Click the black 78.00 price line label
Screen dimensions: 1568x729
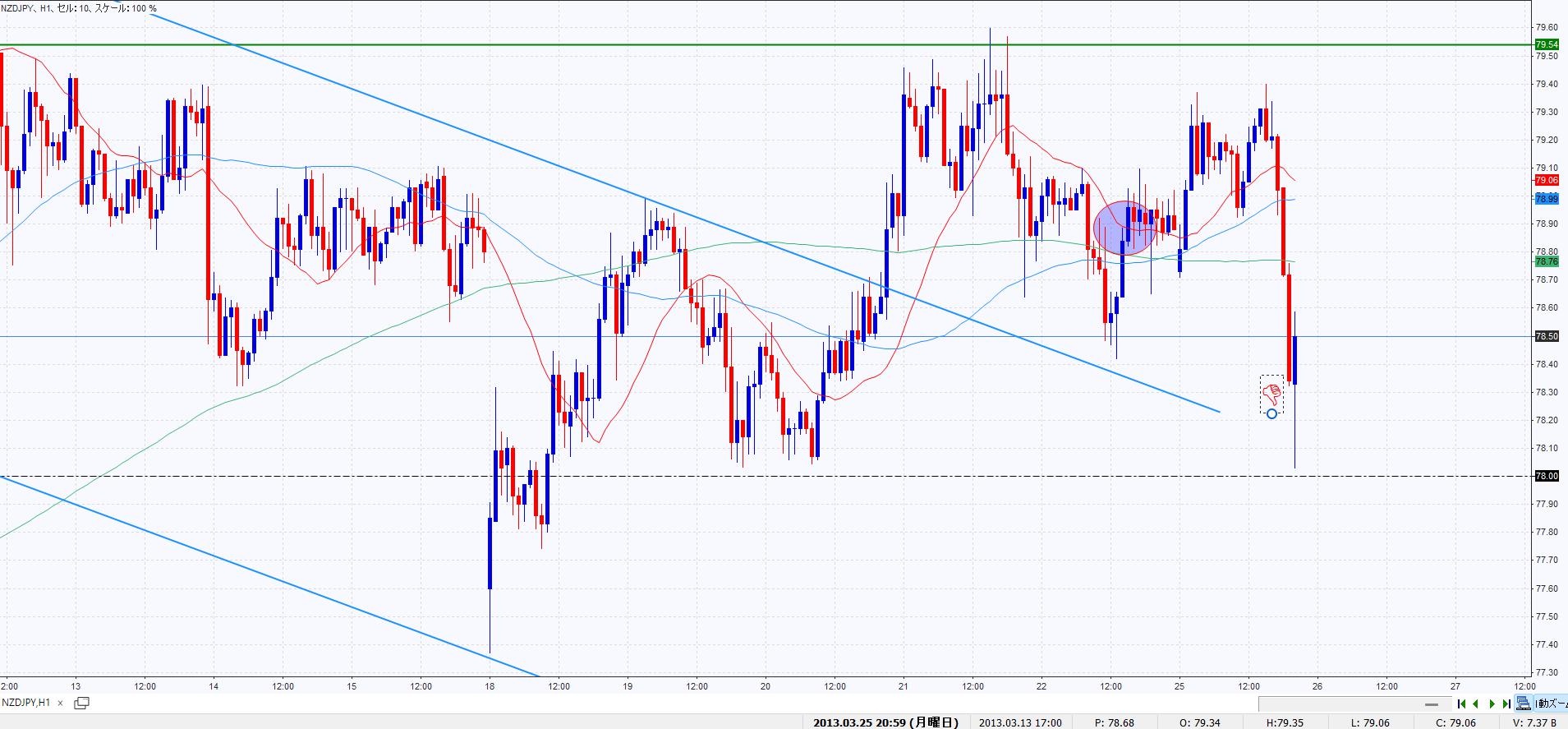[x=1547, y=476]
